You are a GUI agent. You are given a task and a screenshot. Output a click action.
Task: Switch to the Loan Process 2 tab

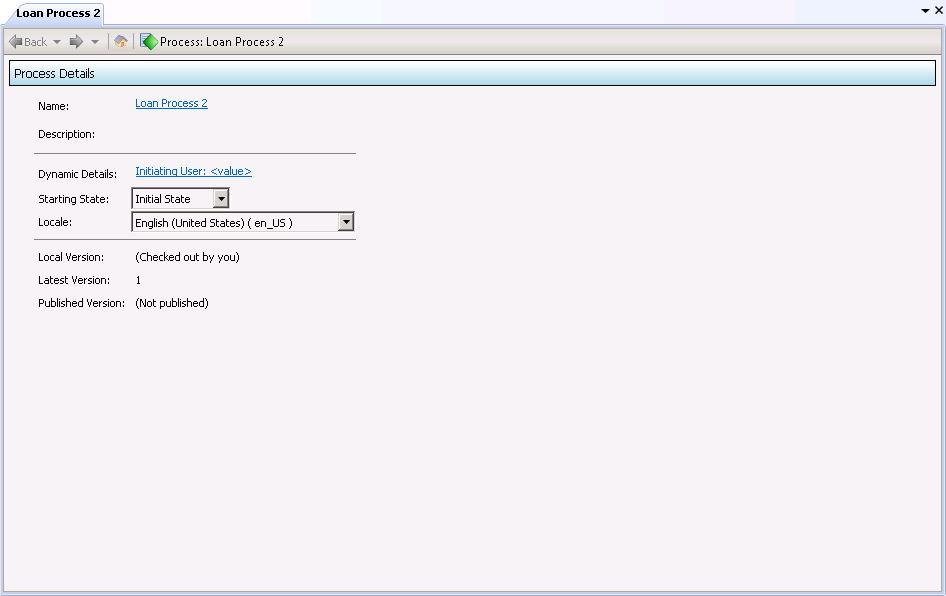pyautogui.click(x=58, y=13)
